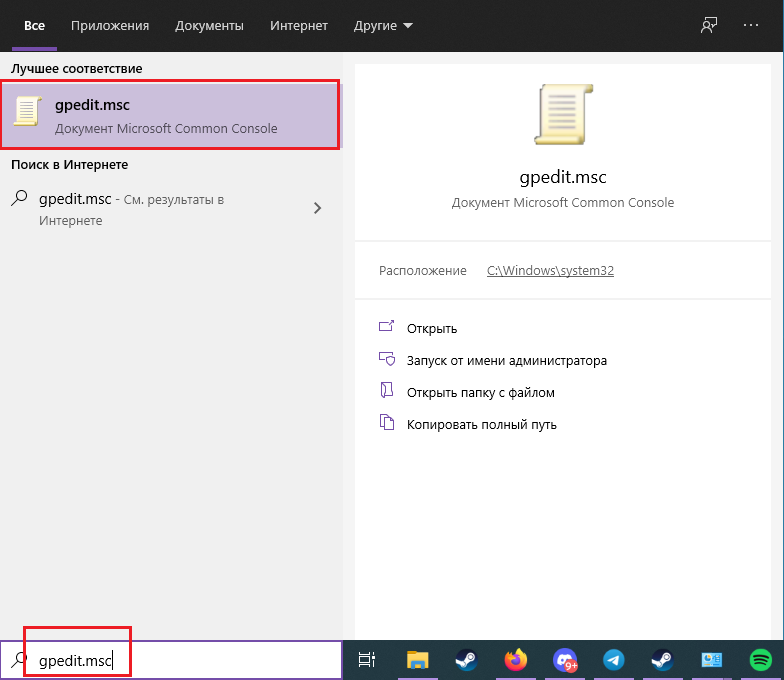Switch to the Все tab
The width and height of the screenshot is (784, 680).
click(34, 26)
